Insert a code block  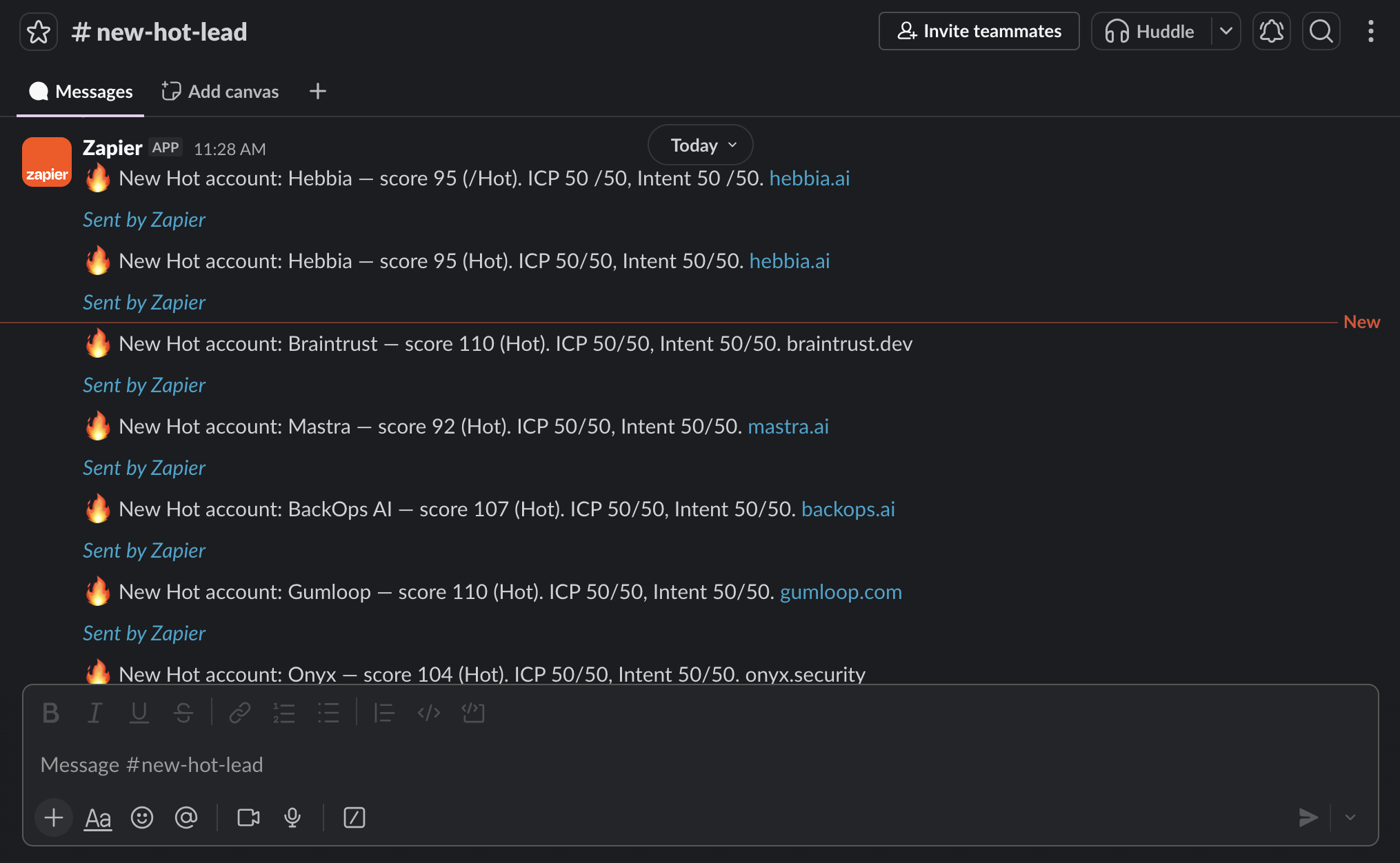coord(473,713)
